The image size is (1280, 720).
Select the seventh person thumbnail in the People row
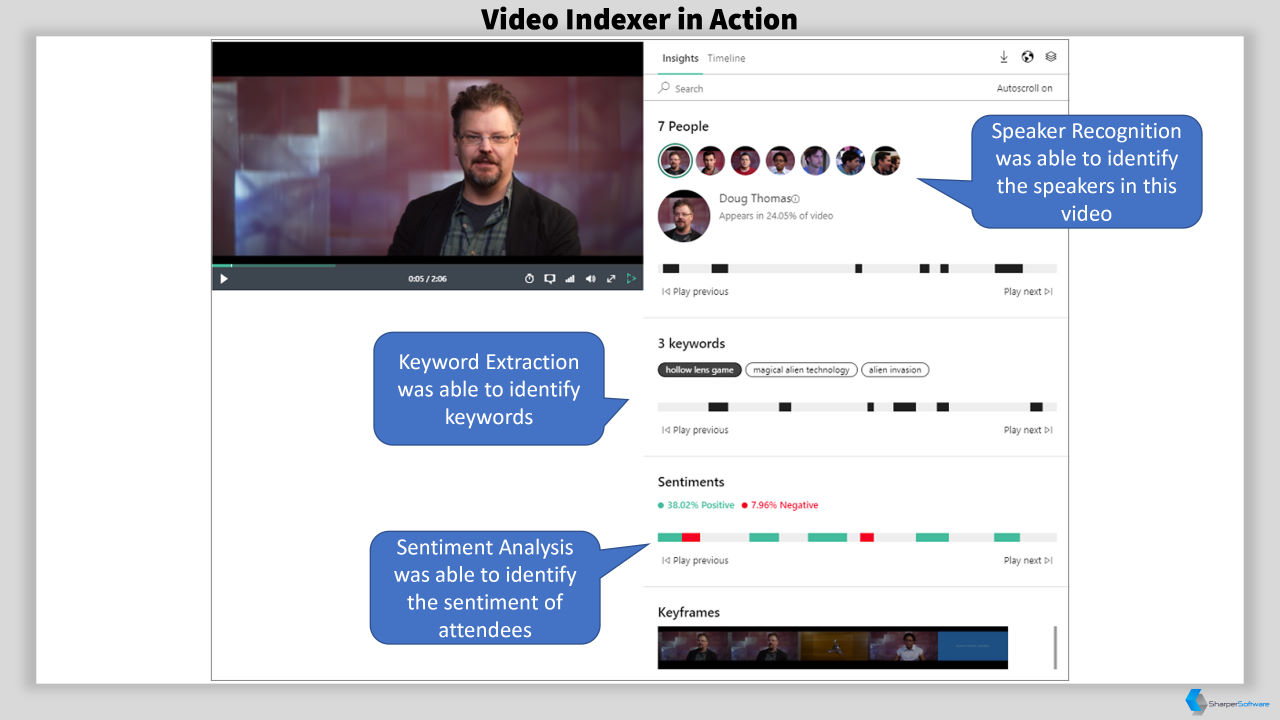[x=885, y=160]
